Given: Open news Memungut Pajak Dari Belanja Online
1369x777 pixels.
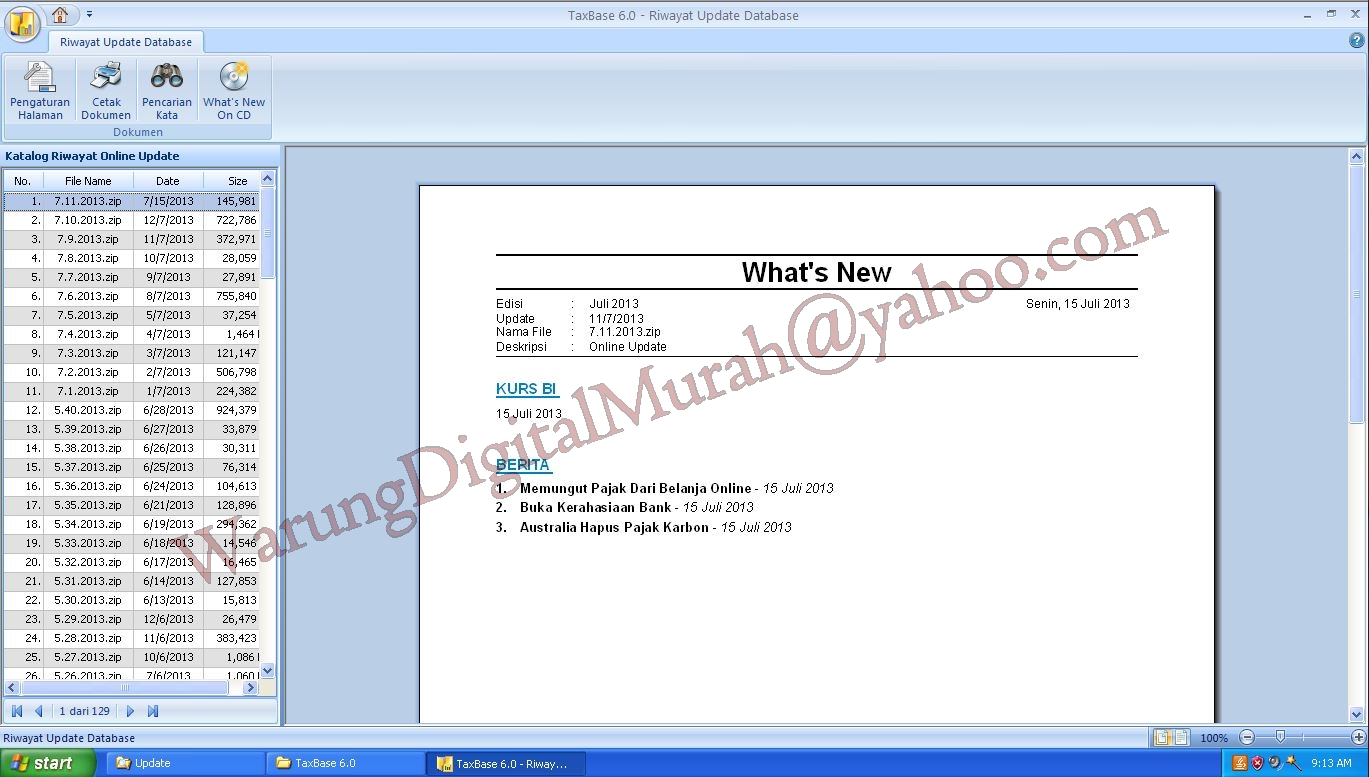Looking at the screenshot, I should [x=635, y=488].
